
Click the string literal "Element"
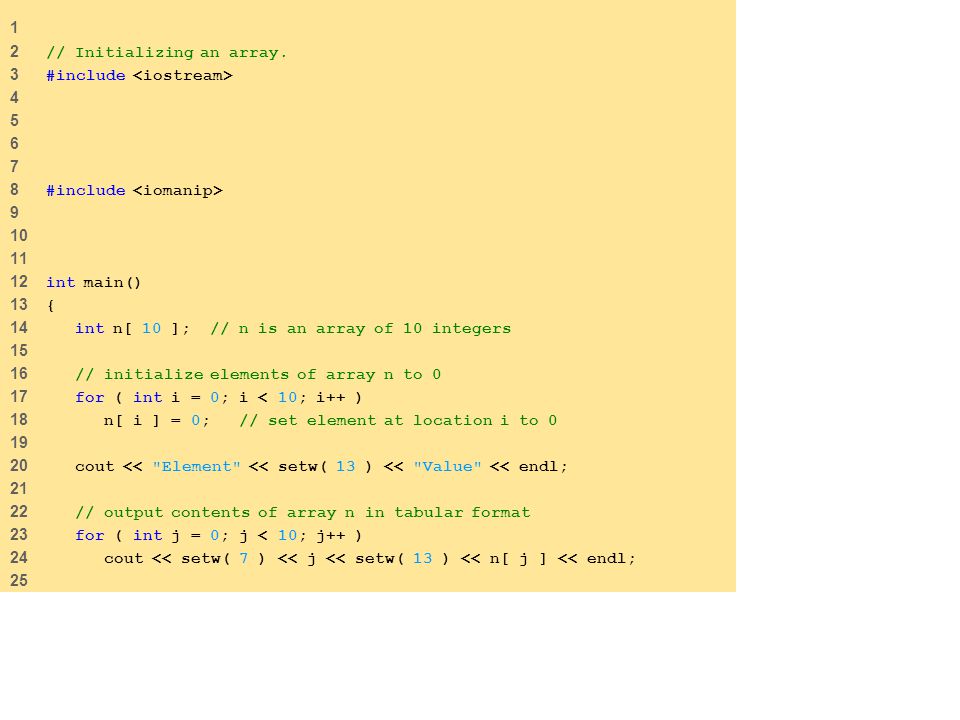point(197,467)
